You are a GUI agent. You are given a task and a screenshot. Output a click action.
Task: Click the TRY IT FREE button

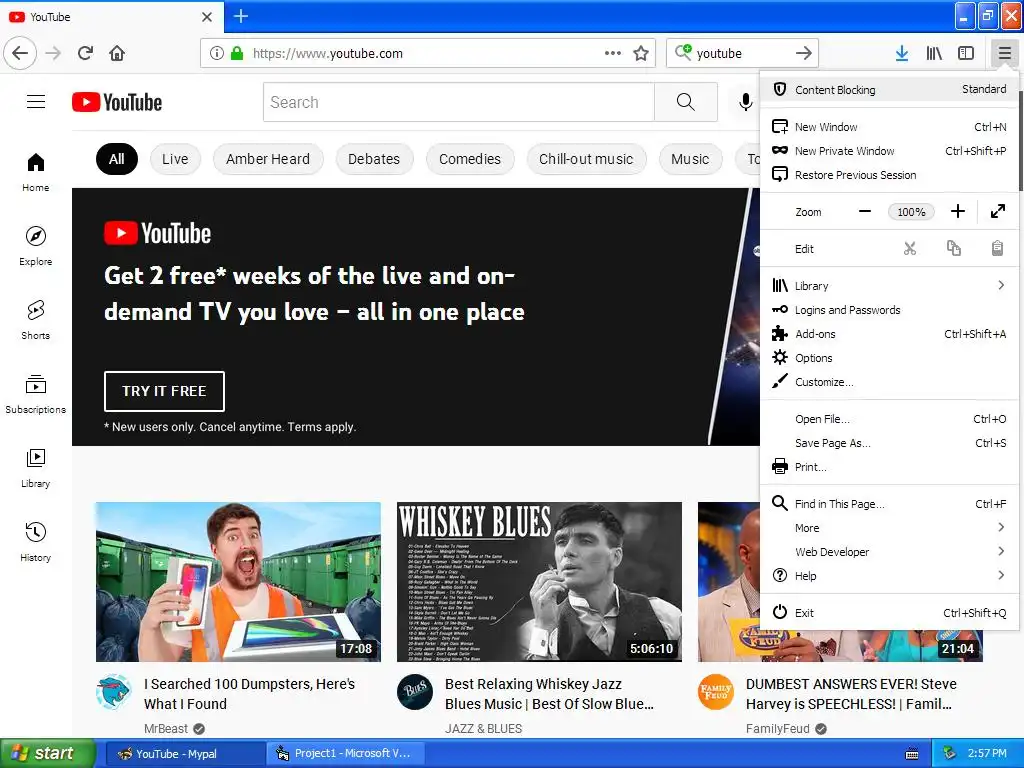click(x=164, y=391)
